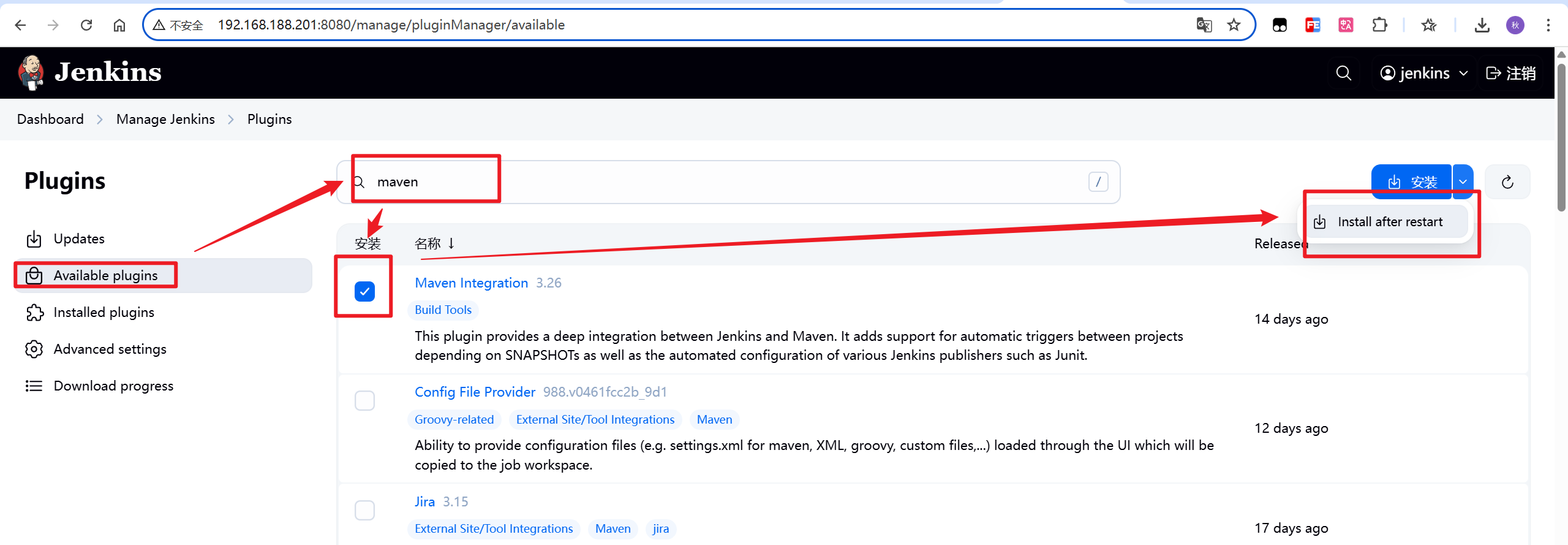The width and height of the screenshot is (1568, 545).
Task: Reload the page with browser refresh icon
Action: pos(86,25)
